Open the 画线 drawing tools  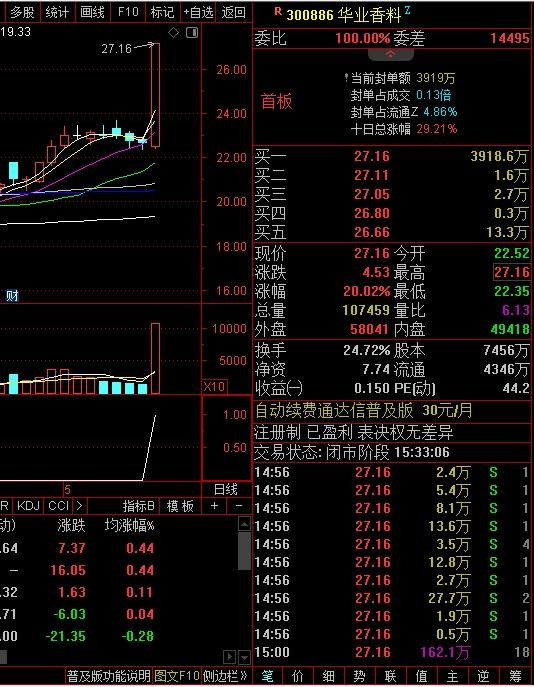pos(92,12)
